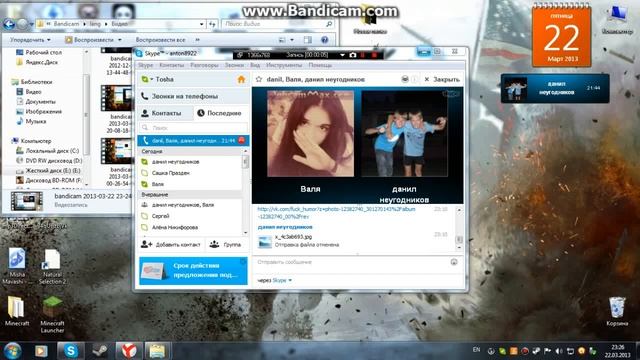Open the Bandicam recording bar dropdown arrow
Viewport: 640px width, 360px height.
coord(342,55)
